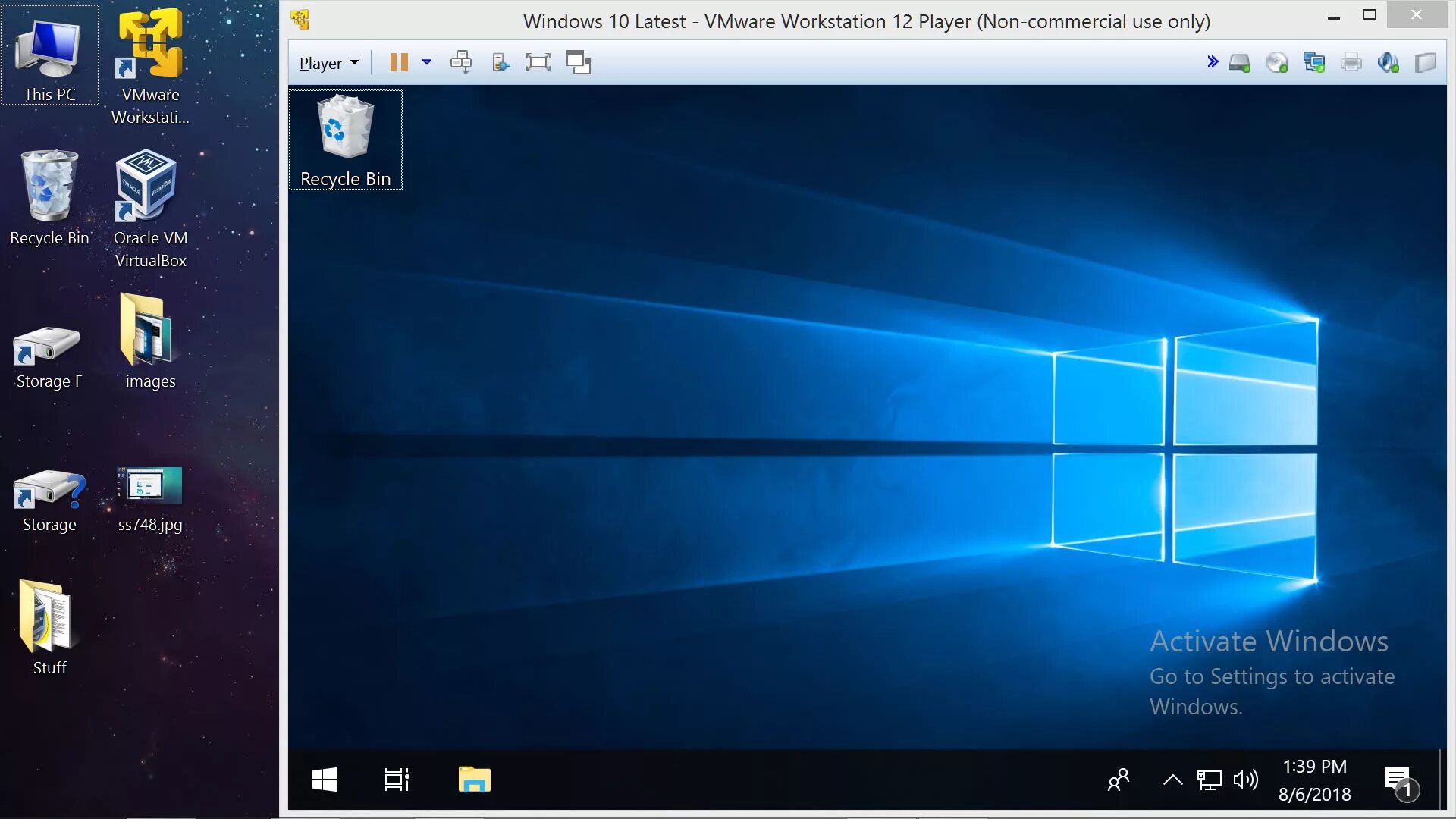Click the printer device icon

click(1351, 62)
